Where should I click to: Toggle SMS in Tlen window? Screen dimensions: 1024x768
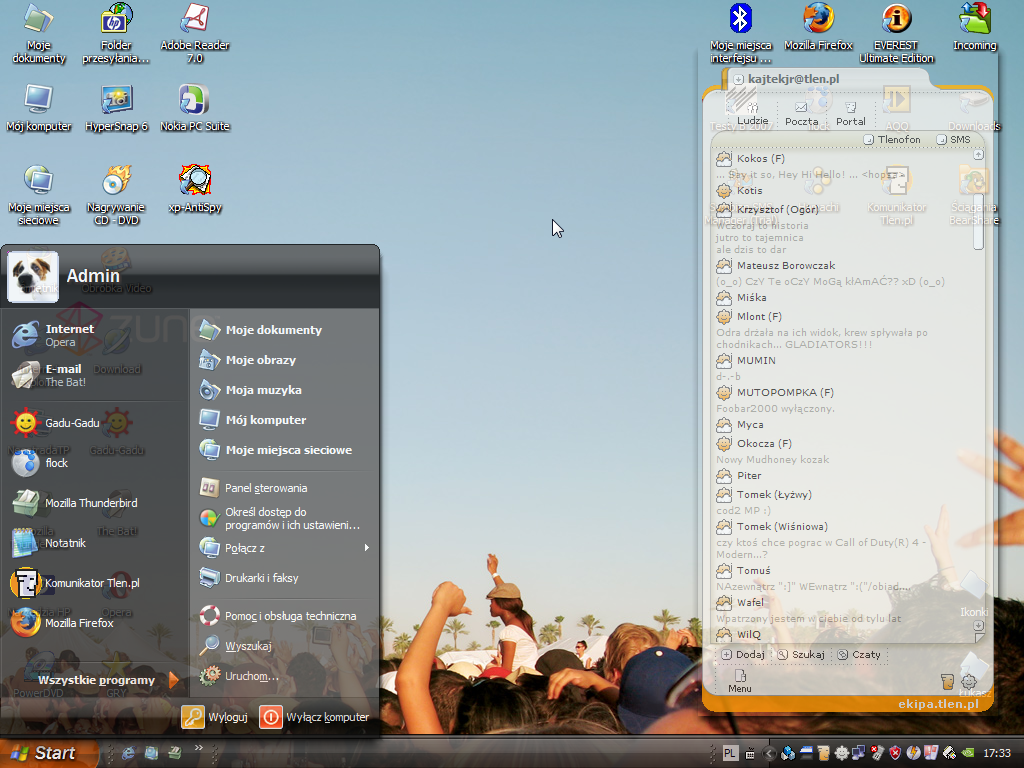[x=953, y=139]
